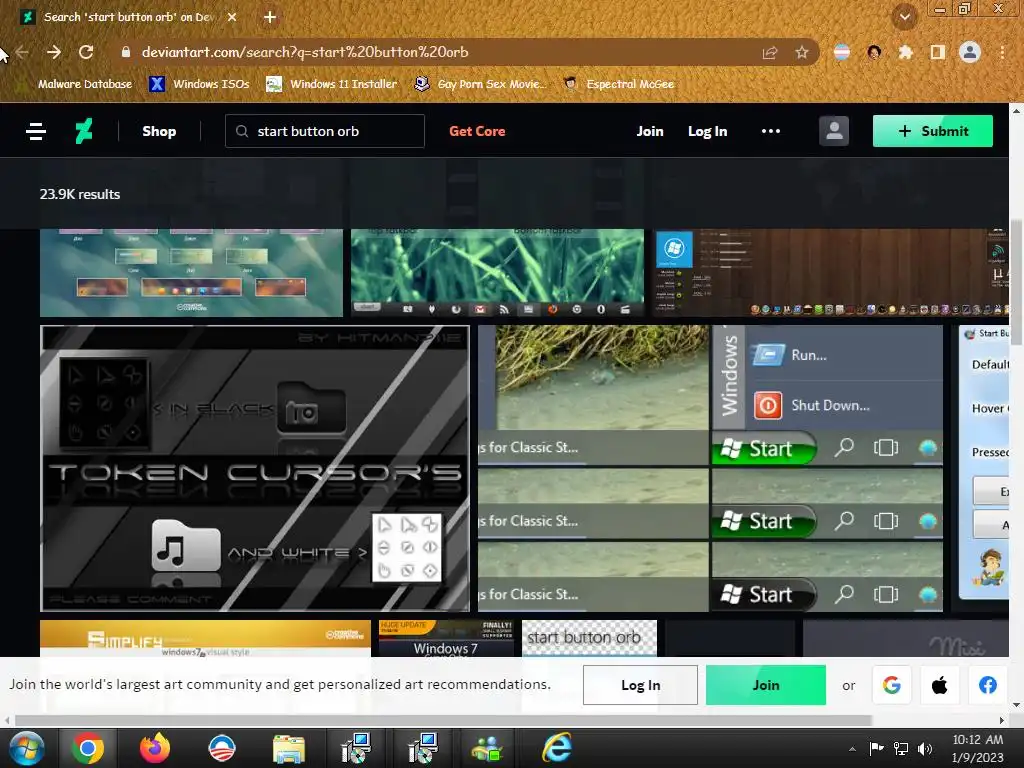Open Firefox from the taskbar
The width and height of the screenshot is (1024, 768).
click(155, 748)
